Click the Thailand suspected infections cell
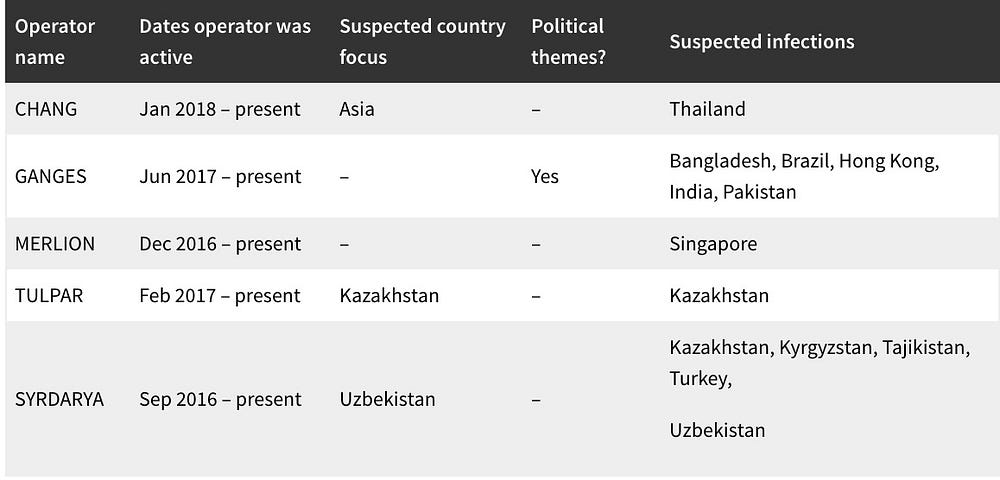Image resolution: width=1000 pixels, height=480 pixels. [707, 109]
